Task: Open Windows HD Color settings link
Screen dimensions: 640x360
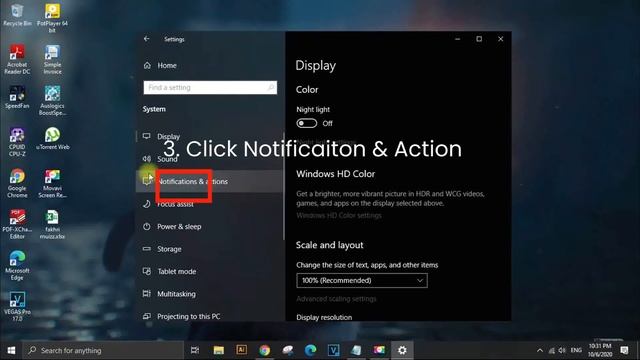Action: coord(339,215)
